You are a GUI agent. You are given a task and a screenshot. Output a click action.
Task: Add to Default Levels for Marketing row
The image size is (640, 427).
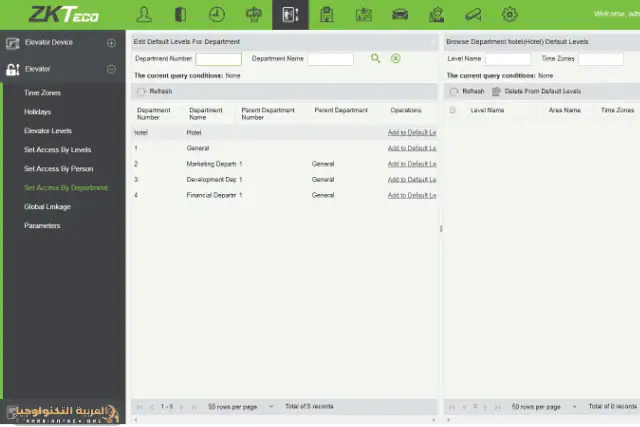pyautogui.click(x=412, y=164)
